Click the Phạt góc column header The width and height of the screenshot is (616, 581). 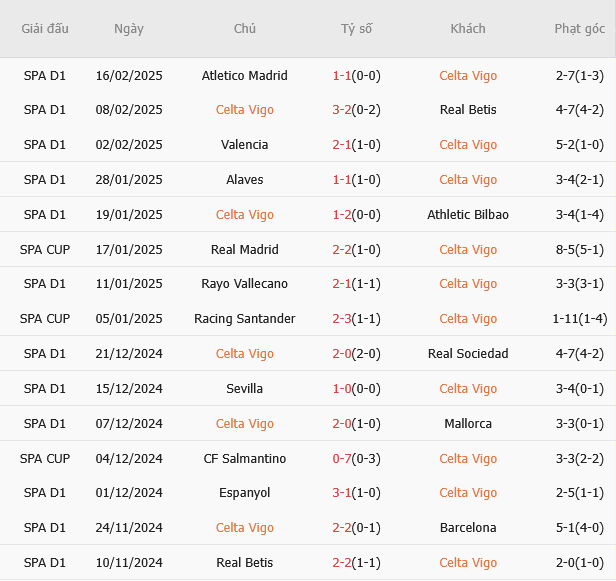click(x=580, y=29)
